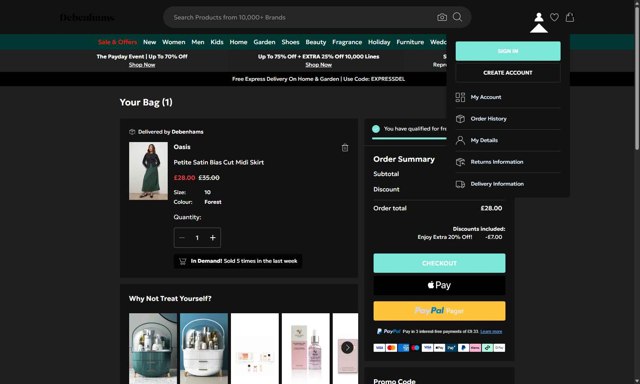This screenshot has width=640, height=384.
Task: Click the carousel next arrow
Action: point(347,348)
